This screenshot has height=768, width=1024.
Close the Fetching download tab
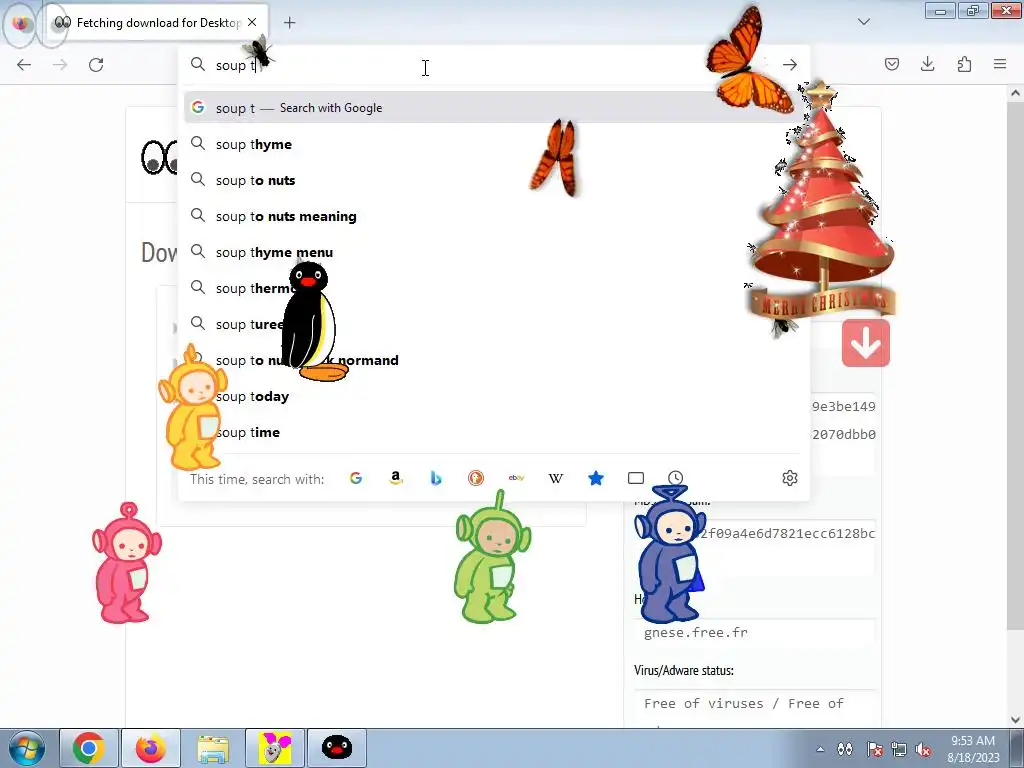point(252,22)
